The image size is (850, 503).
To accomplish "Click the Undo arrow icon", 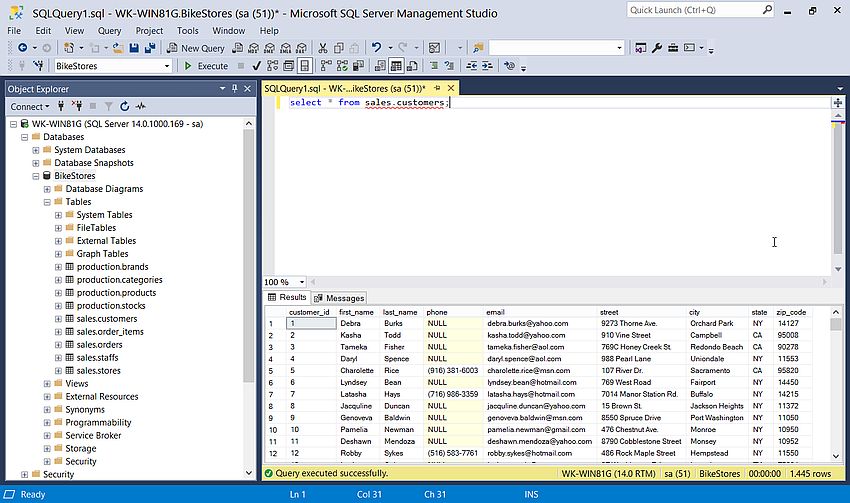I will coord(376,48).
